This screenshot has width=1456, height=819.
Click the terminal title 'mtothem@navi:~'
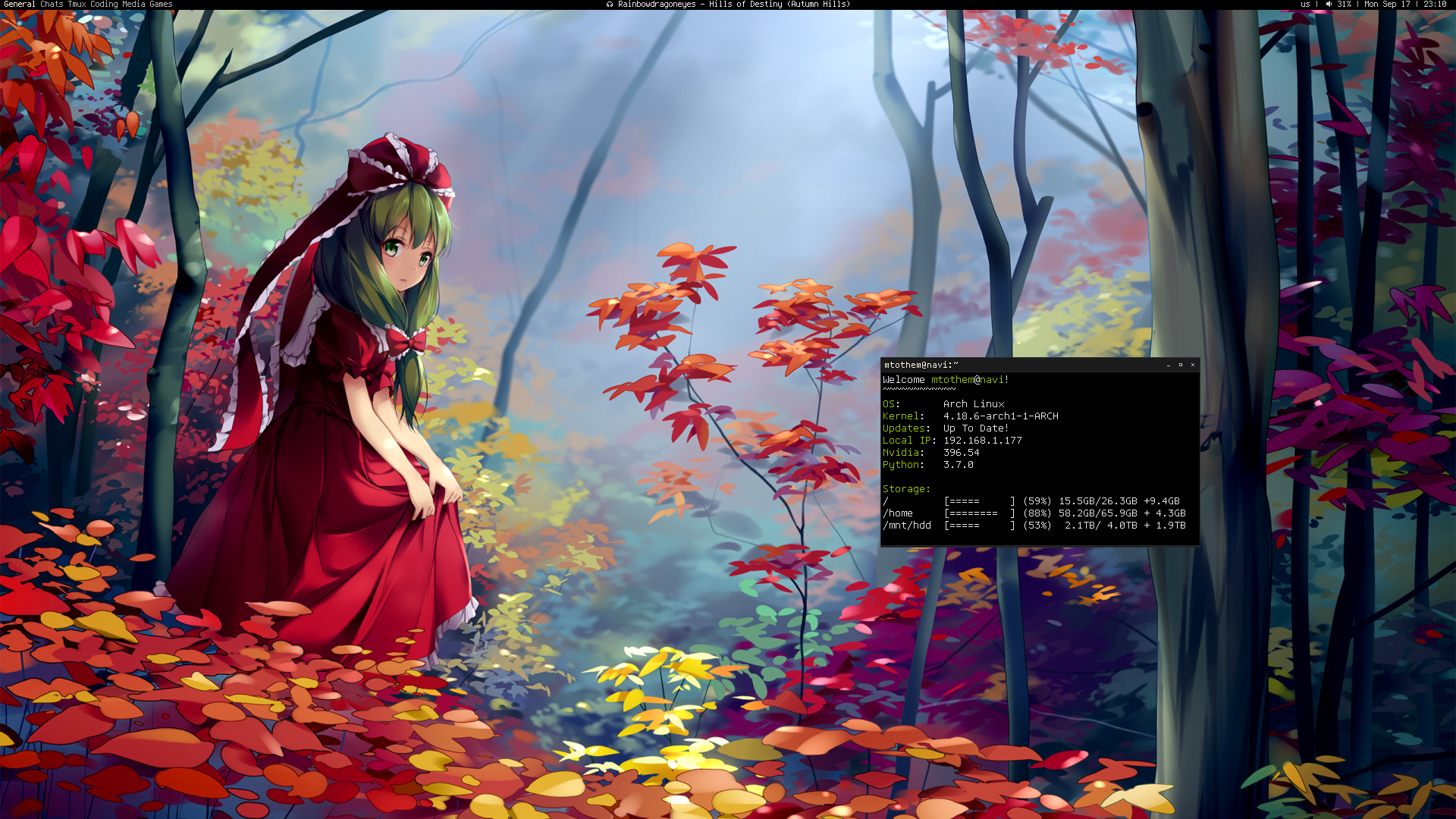click(x=921, y=365)
